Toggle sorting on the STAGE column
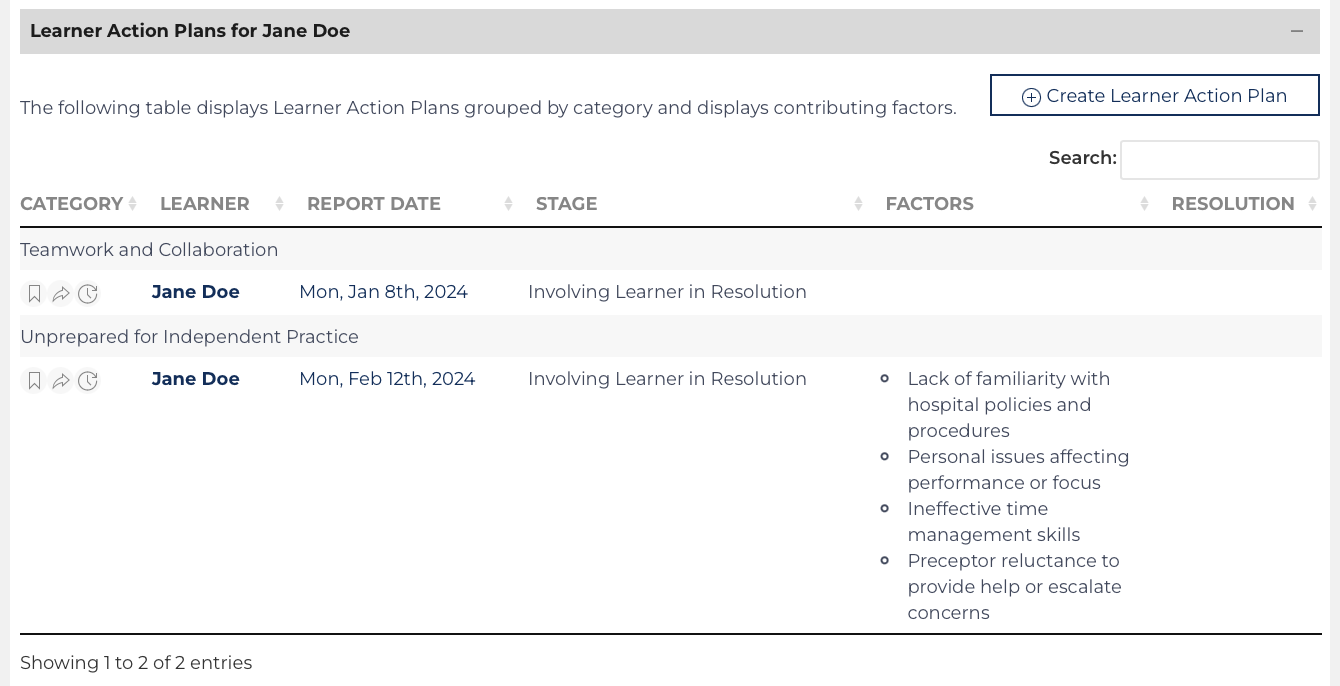 566,204
